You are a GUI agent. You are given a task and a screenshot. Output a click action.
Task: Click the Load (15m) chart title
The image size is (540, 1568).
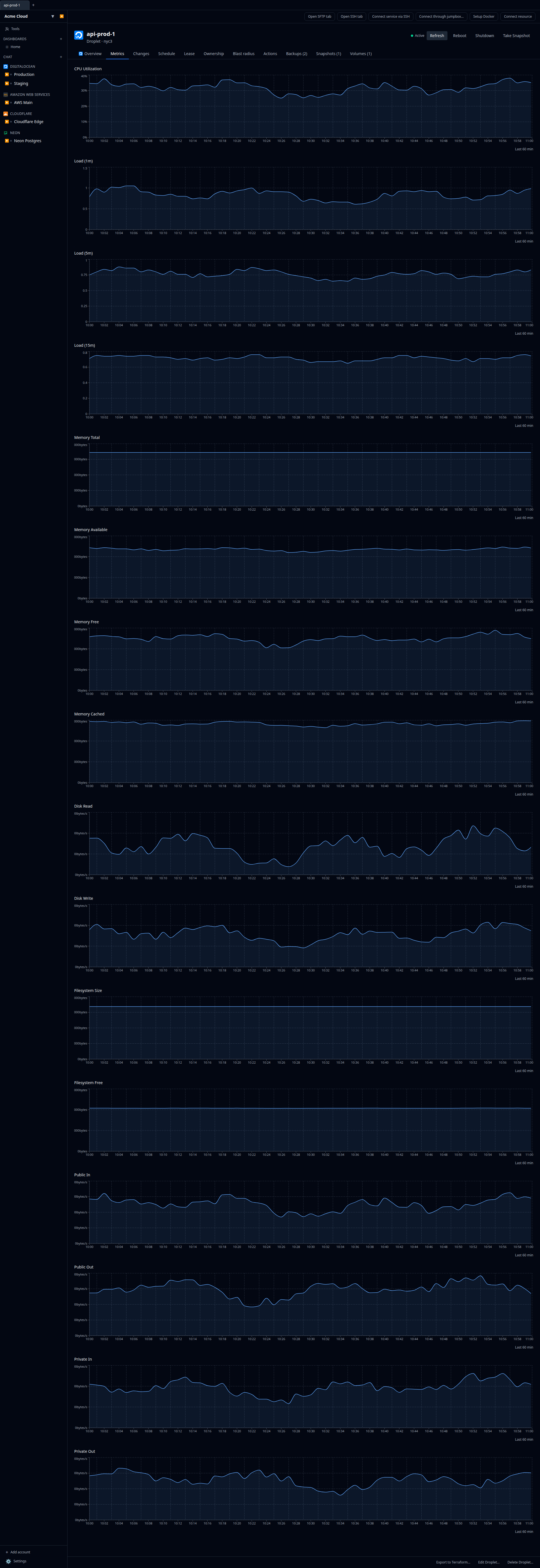pos(85,345)
